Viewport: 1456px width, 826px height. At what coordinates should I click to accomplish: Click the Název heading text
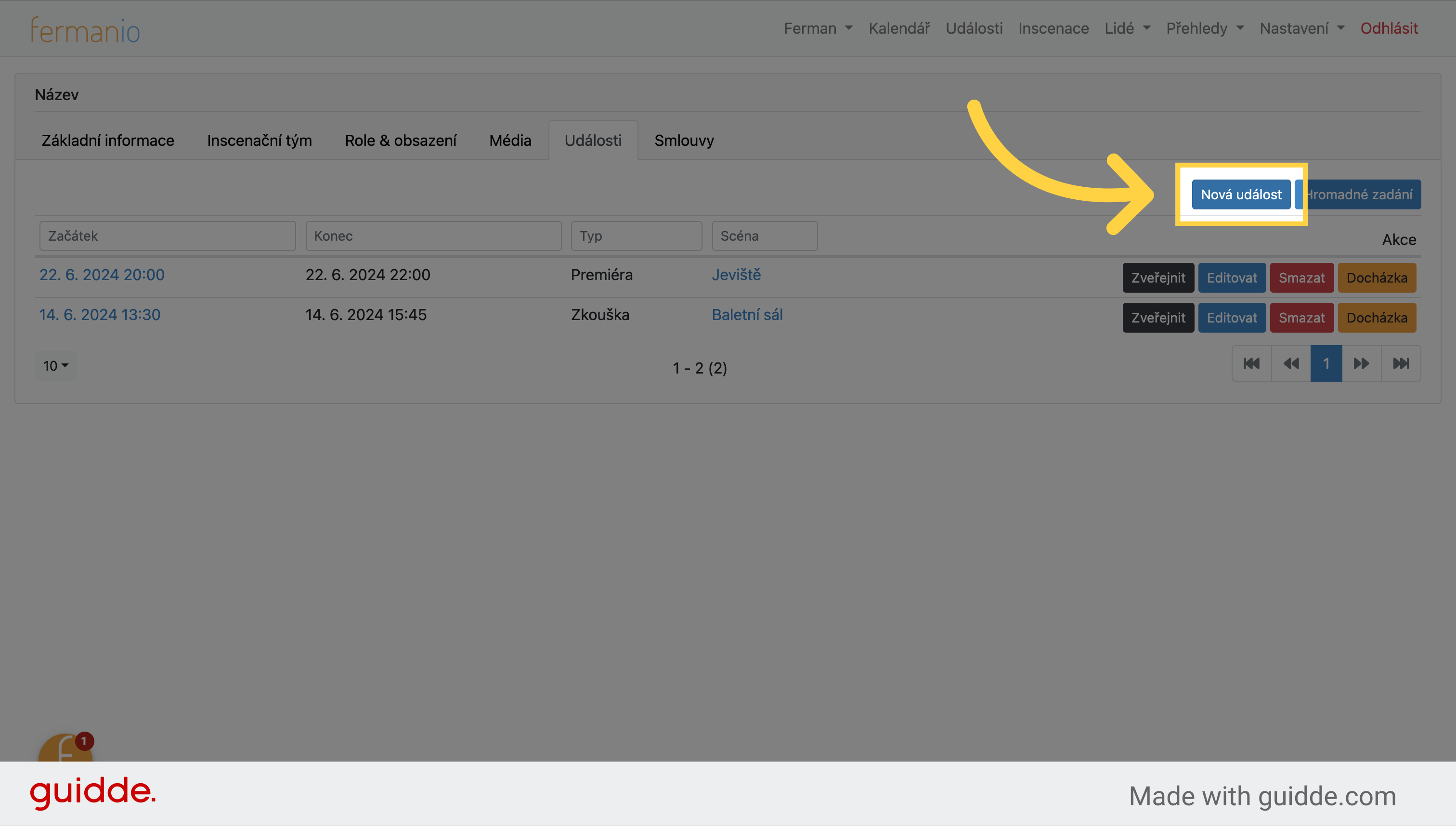pos(57,95)
